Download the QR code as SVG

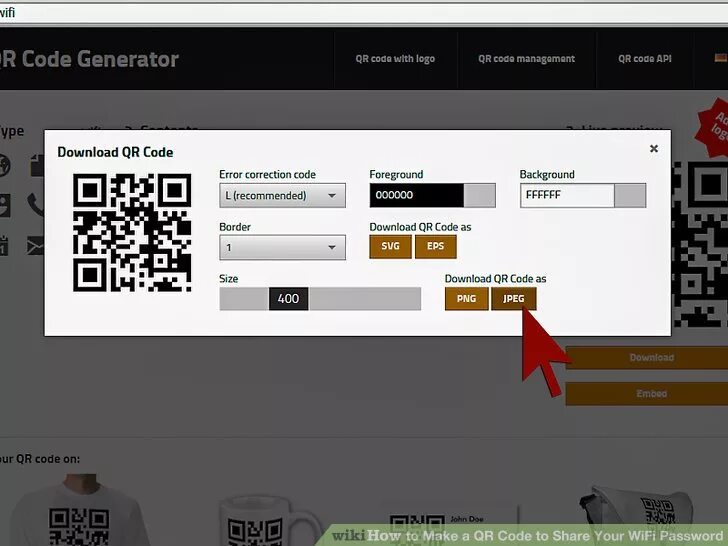click(x=390, y=247)
